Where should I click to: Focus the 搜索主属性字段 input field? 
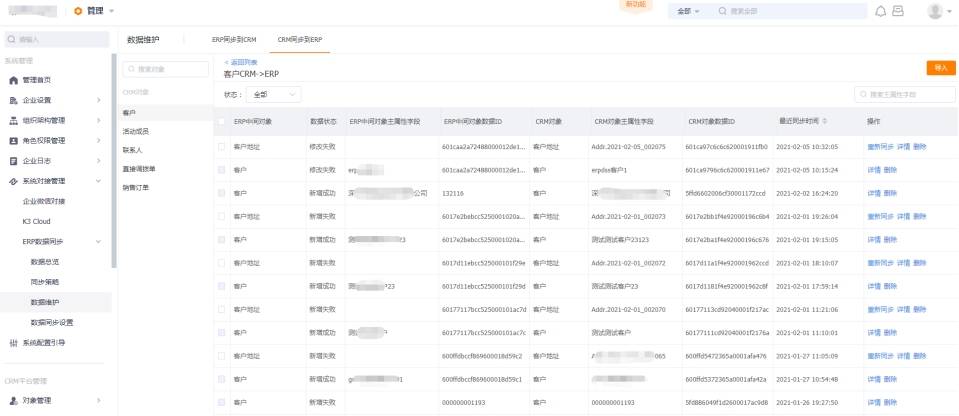pyautogui.click(x=905, y=95)
